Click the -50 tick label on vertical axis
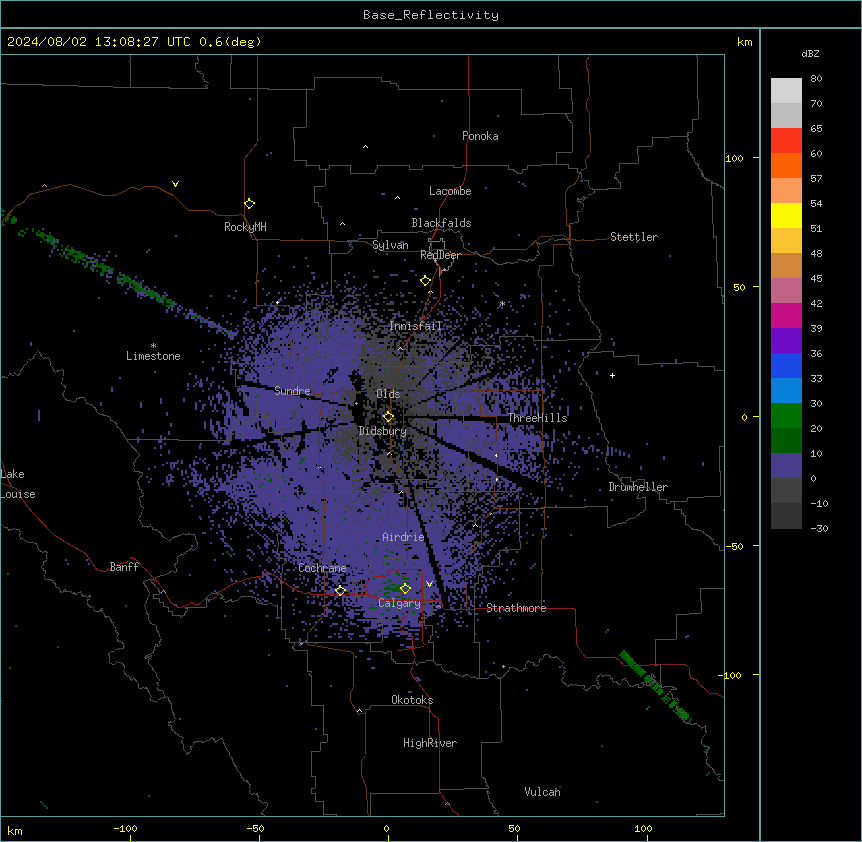This screenshot has height=842, width=862. click(x=734, y=546)
